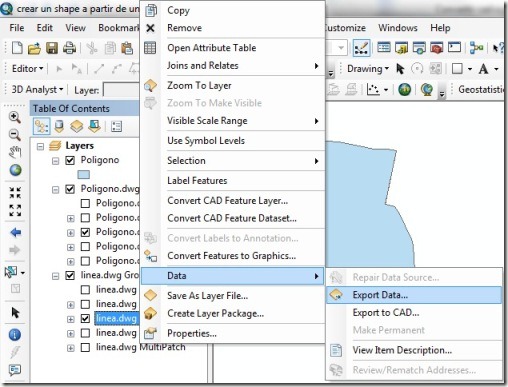Select the highlighted linea.dwg tree item

point(116,319)
